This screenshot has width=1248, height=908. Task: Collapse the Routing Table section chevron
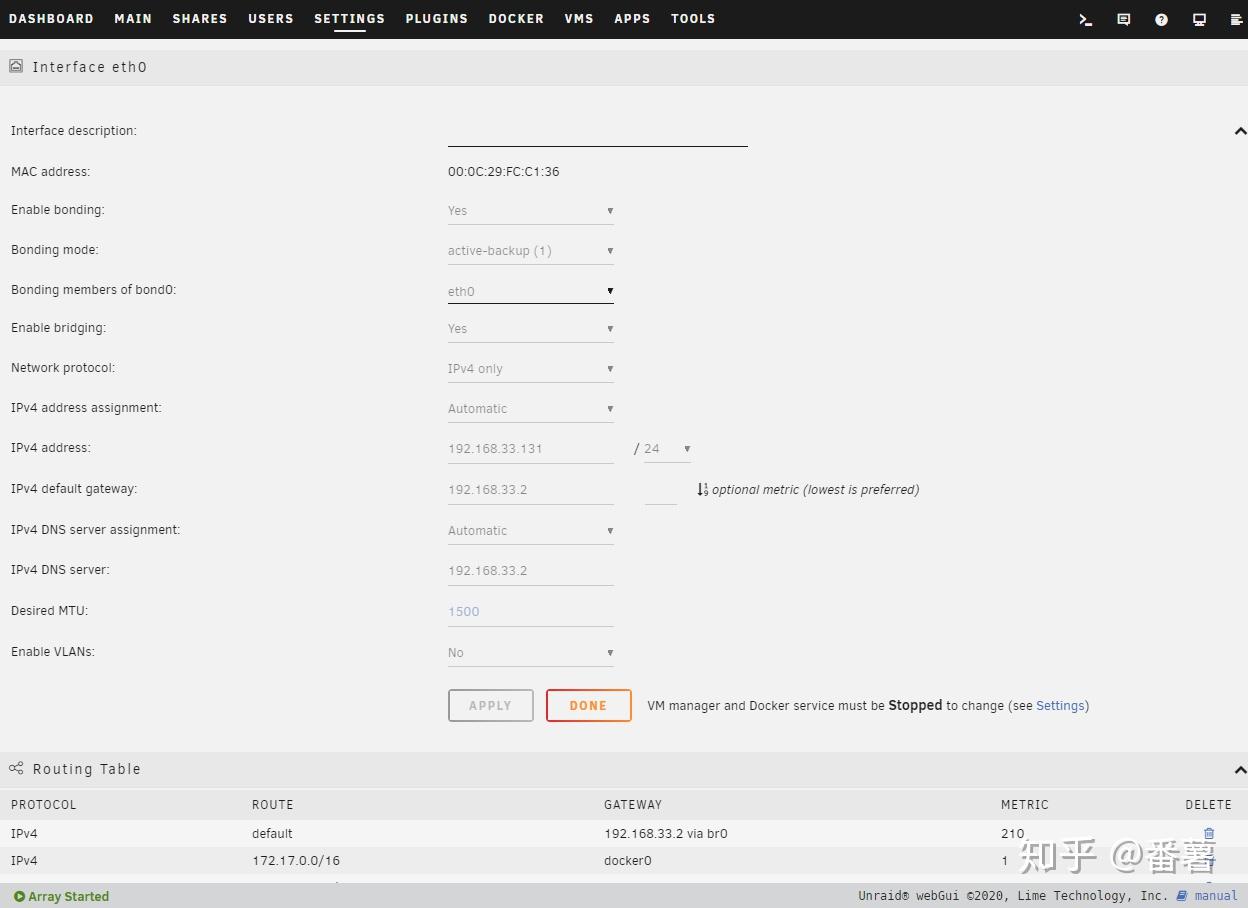pos(1240,770)
